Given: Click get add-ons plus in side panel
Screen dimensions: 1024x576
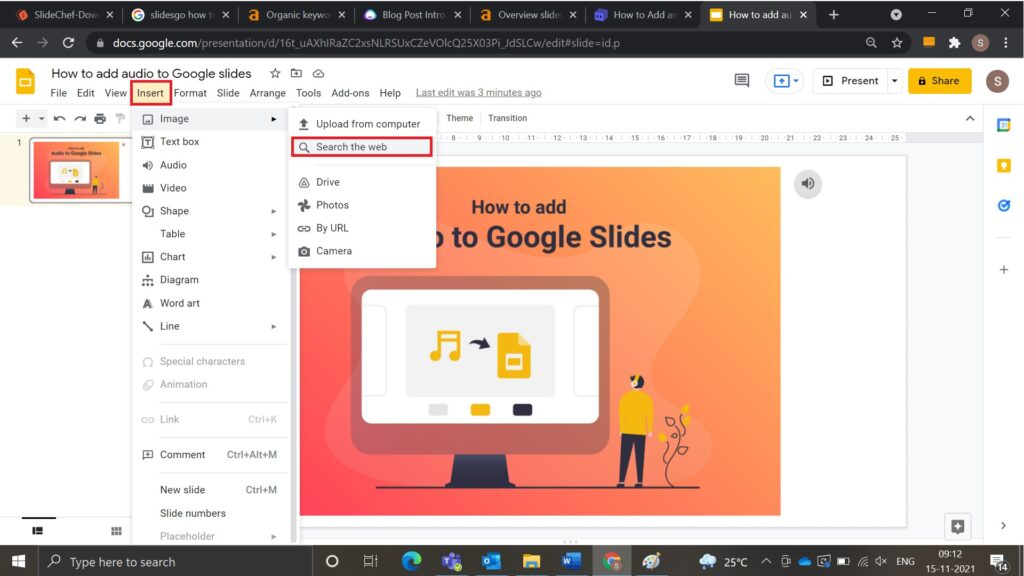Looking at the screenshot, I should pos(1004,270).
